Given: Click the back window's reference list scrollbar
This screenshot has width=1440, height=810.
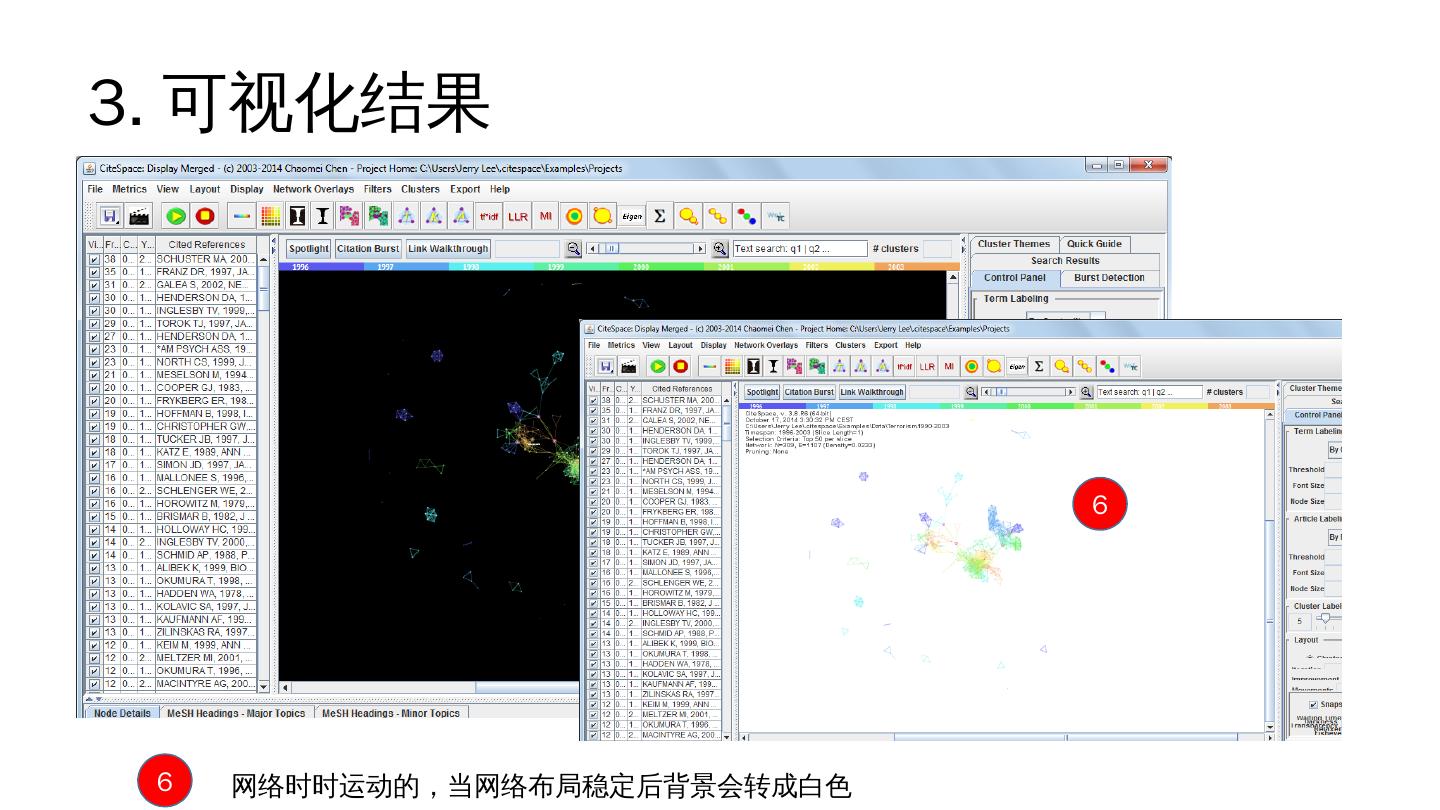Looking at the screenshot, I should [264, 472].
